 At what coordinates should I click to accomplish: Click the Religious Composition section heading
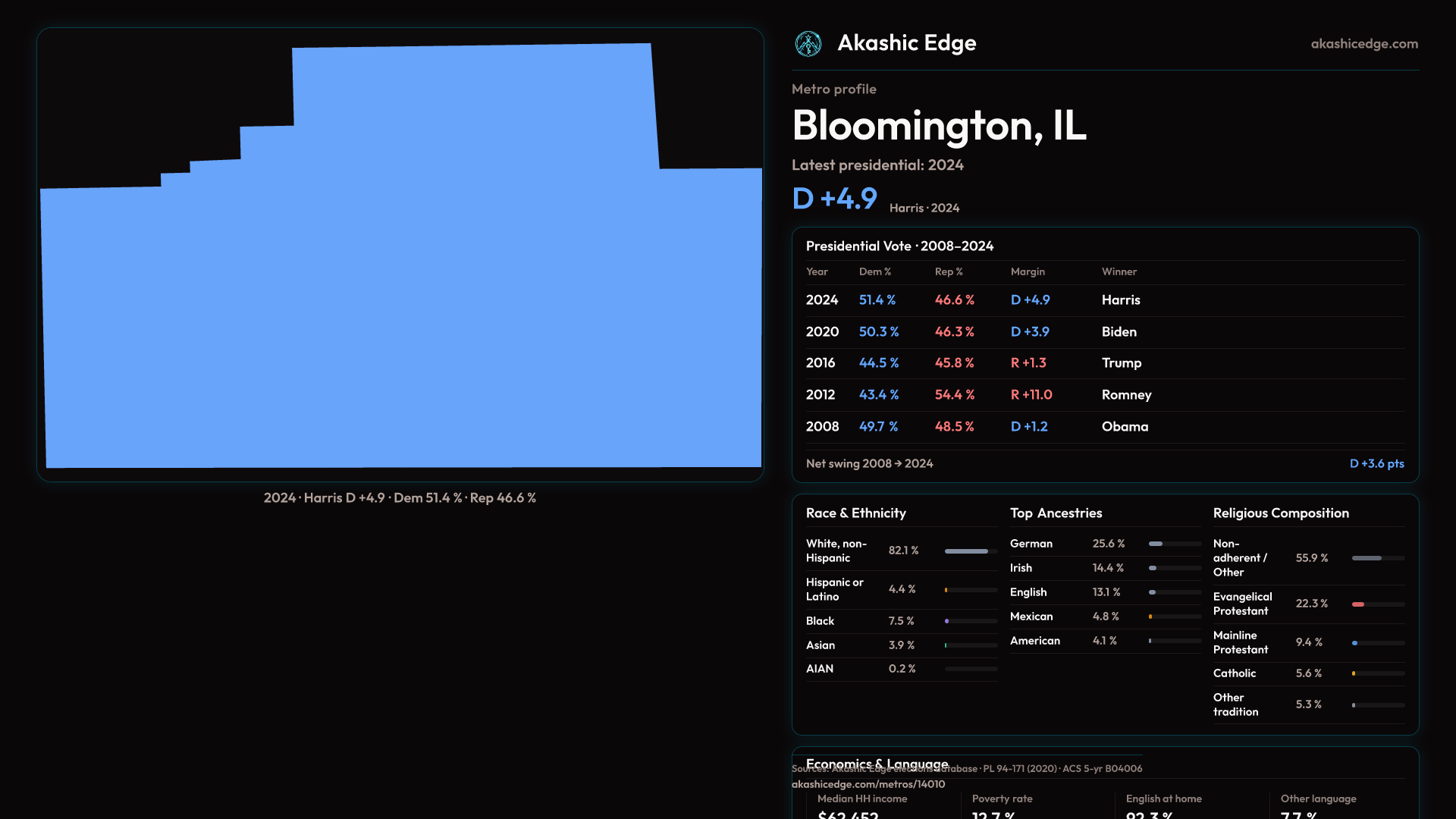tap(1281, 513)
